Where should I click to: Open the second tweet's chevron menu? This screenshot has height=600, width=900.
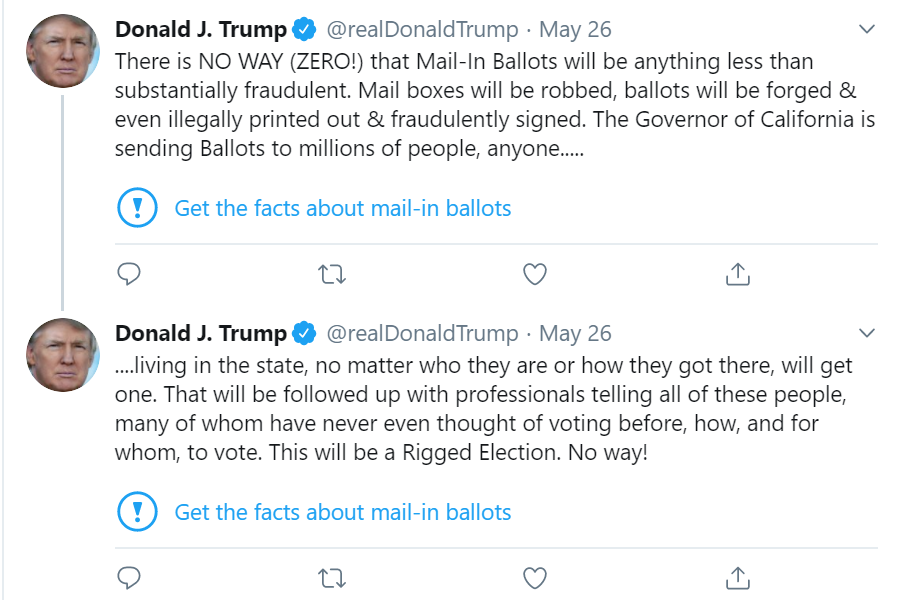tap(867, 333)
